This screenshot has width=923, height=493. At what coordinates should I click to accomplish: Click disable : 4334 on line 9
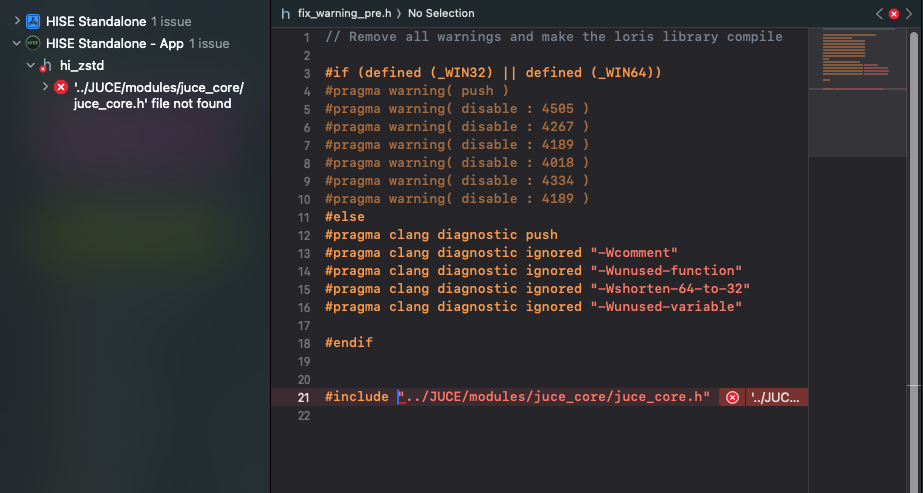[517, 181]
